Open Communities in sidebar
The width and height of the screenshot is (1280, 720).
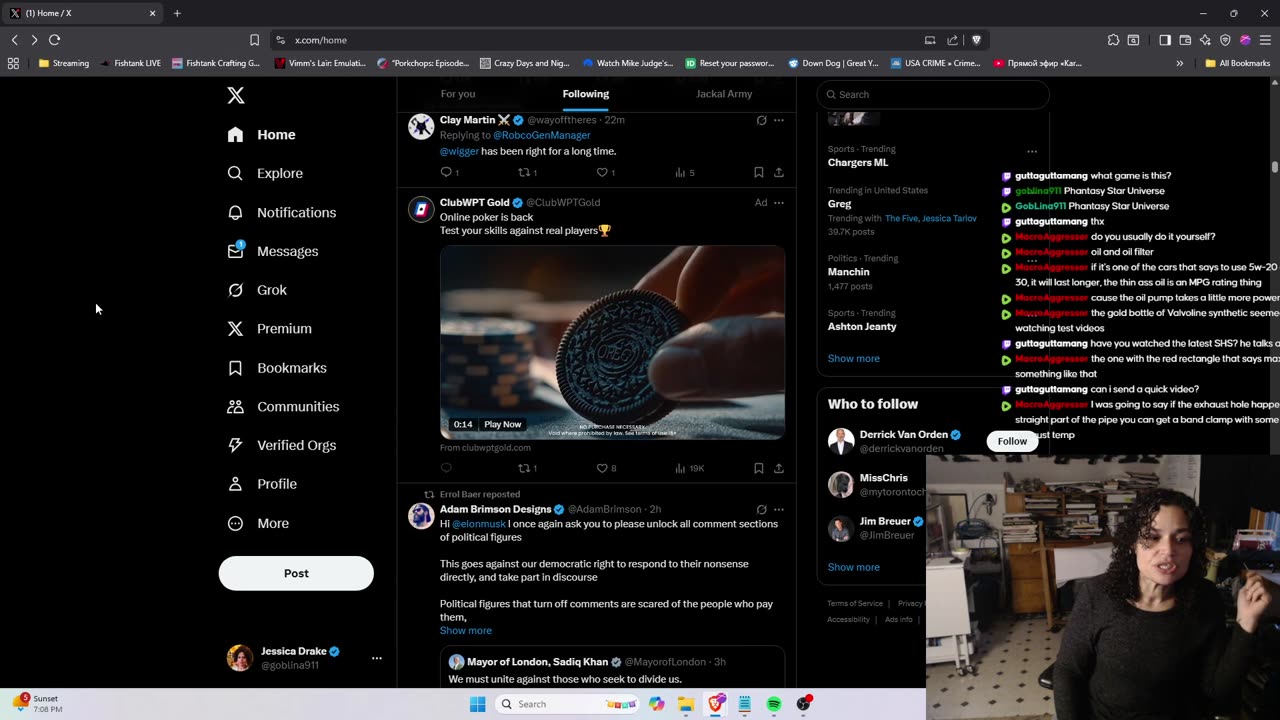[x=283, y=406]
